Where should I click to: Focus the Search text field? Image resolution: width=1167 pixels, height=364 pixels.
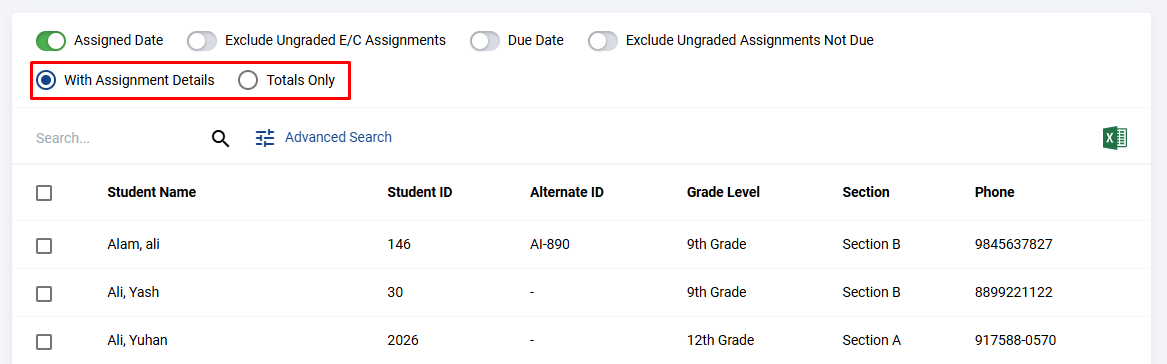tap(119, 138)
